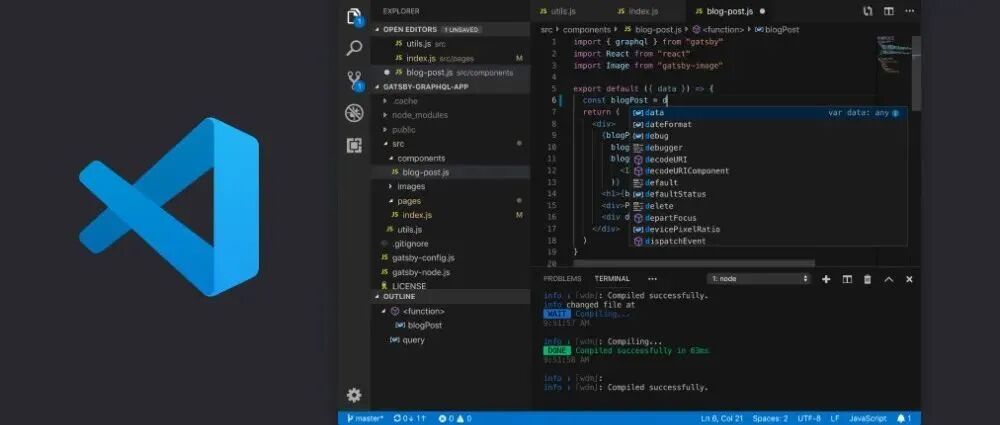
Task: Split the terminal panel
Action: coord(847,279)
